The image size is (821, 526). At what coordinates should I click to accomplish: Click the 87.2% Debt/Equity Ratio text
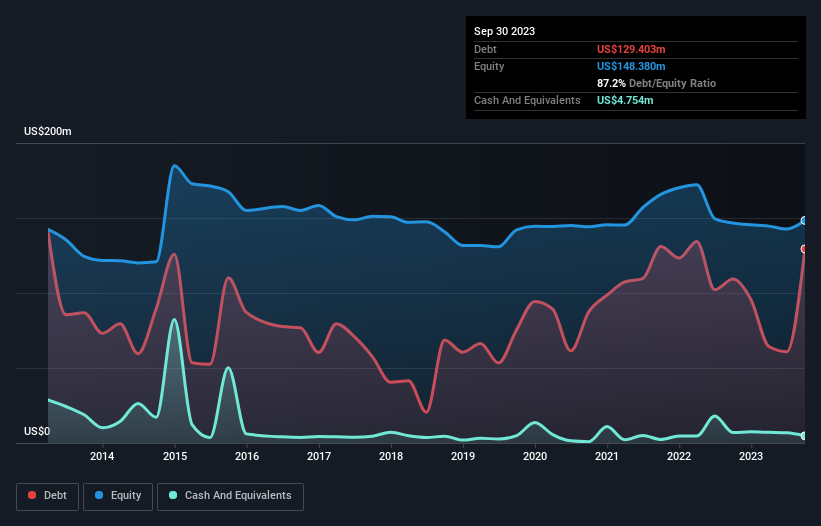click(x=656, y=83)
